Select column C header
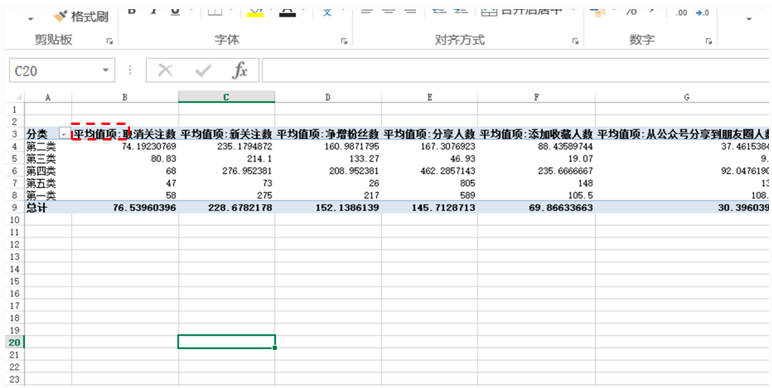The image size is (772, 388). pos(226,97)
